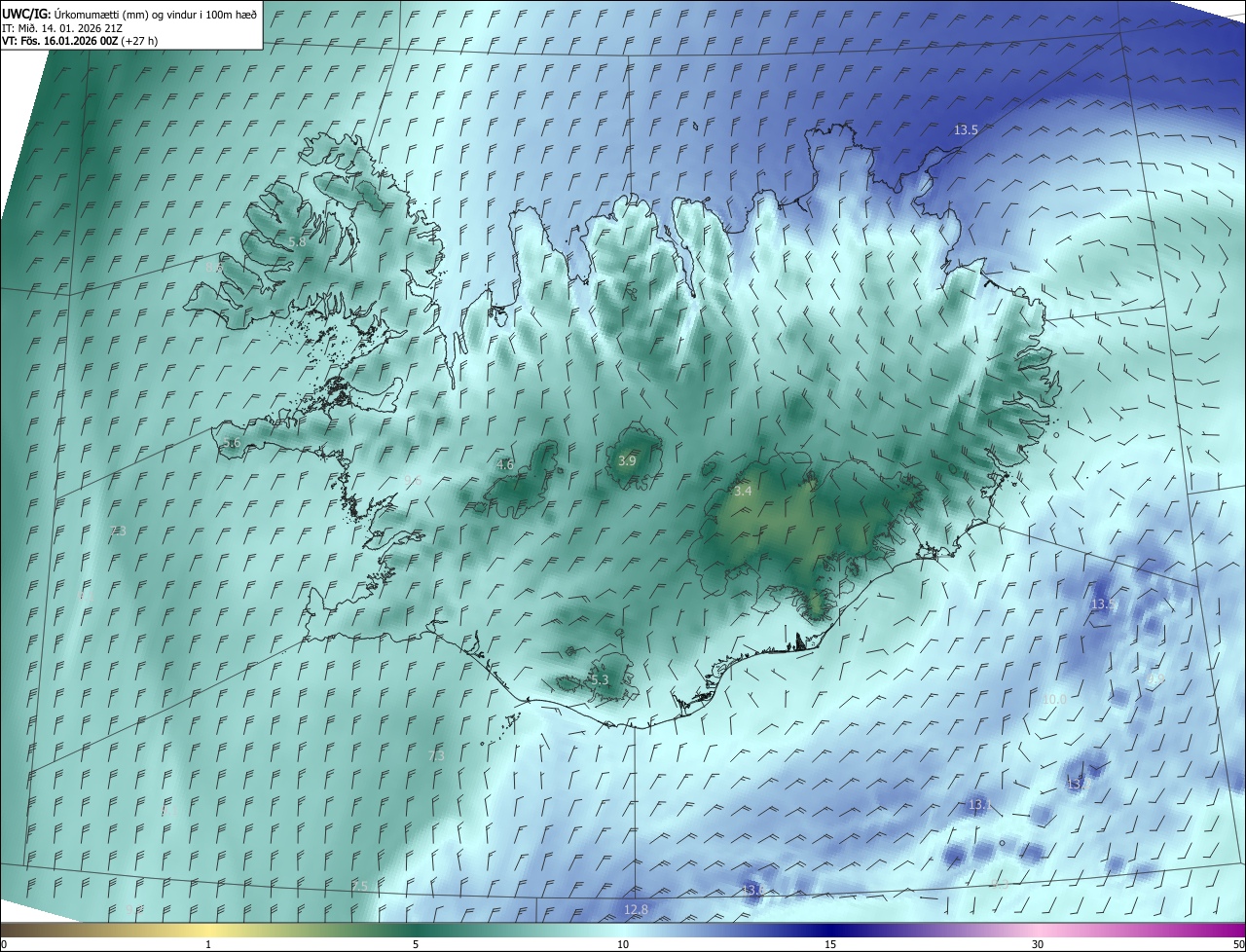Click the 1 tick on the color scale

tap(208, 944)
